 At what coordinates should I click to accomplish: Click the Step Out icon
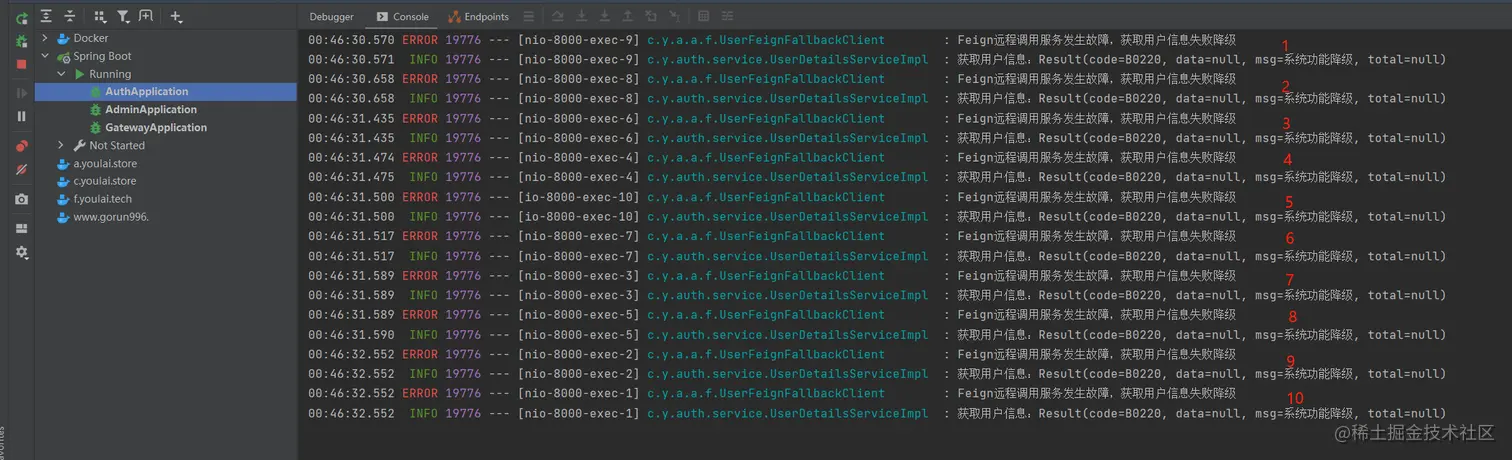click(x=627, y=17)
